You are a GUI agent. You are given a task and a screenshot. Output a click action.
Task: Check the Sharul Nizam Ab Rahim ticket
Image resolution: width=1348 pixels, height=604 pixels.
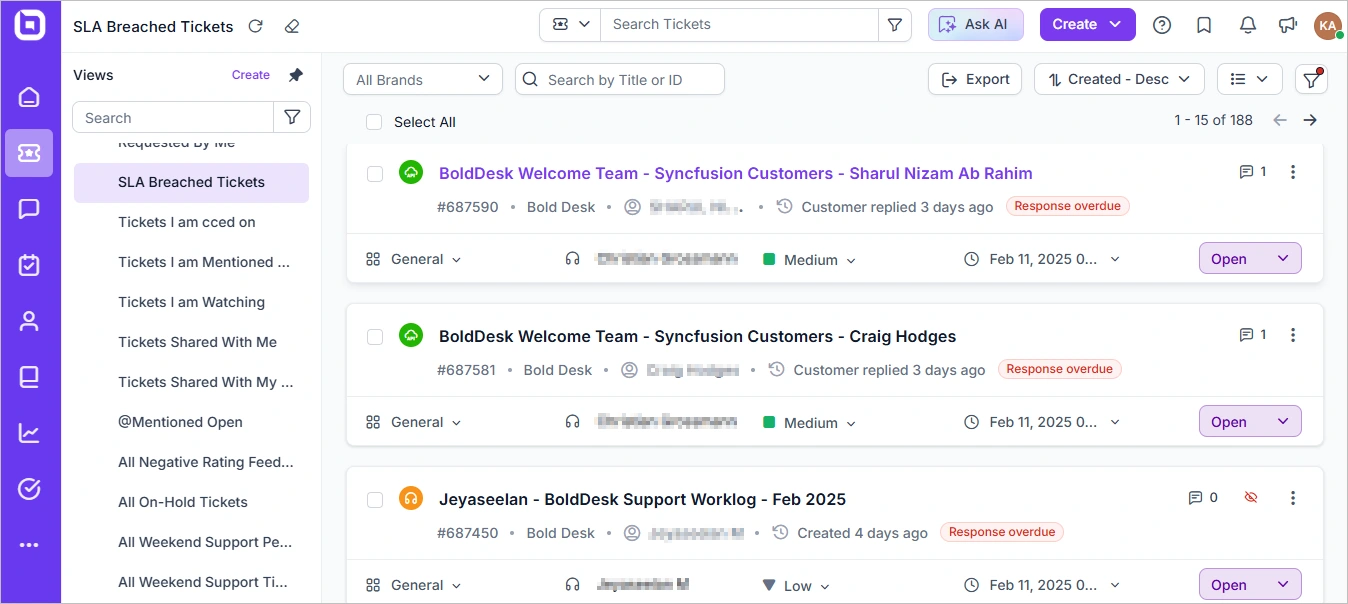pos(375,174)
